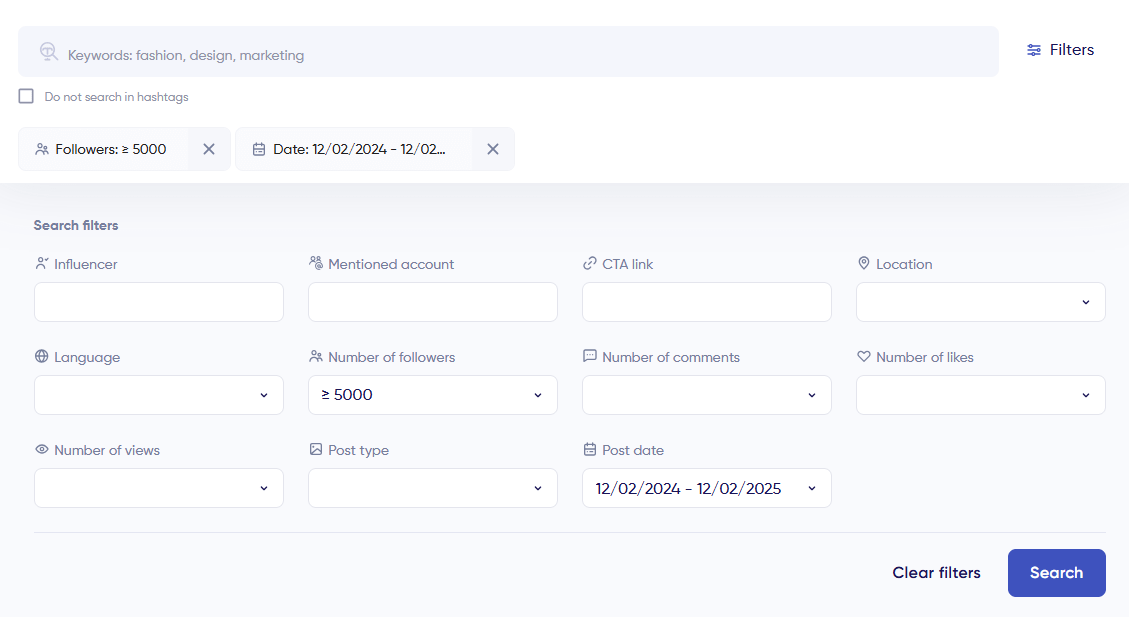Remove the Date range filter chip

pyautogui.click(x=493, y=149)
